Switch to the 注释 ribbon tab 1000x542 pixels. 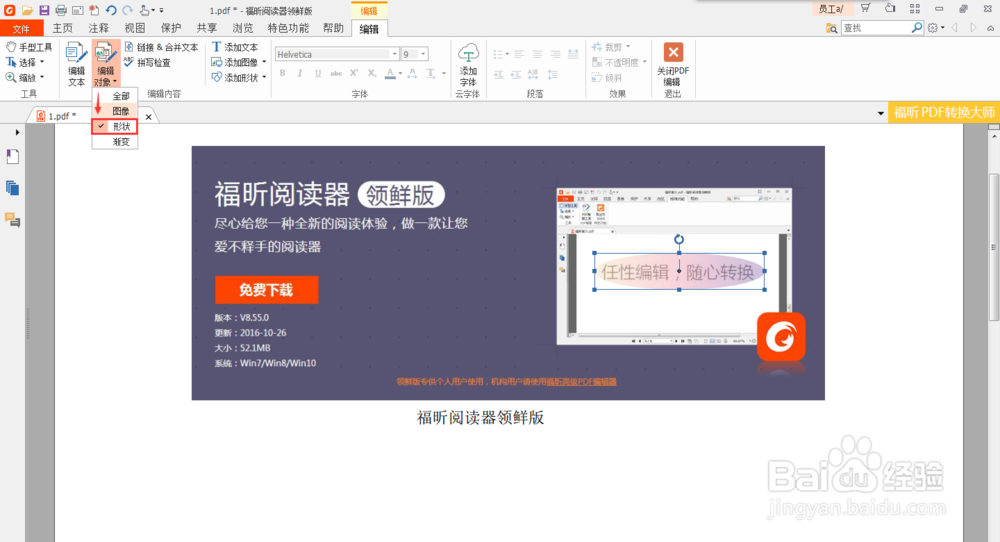pyautogui.click(x=98, y=28)
